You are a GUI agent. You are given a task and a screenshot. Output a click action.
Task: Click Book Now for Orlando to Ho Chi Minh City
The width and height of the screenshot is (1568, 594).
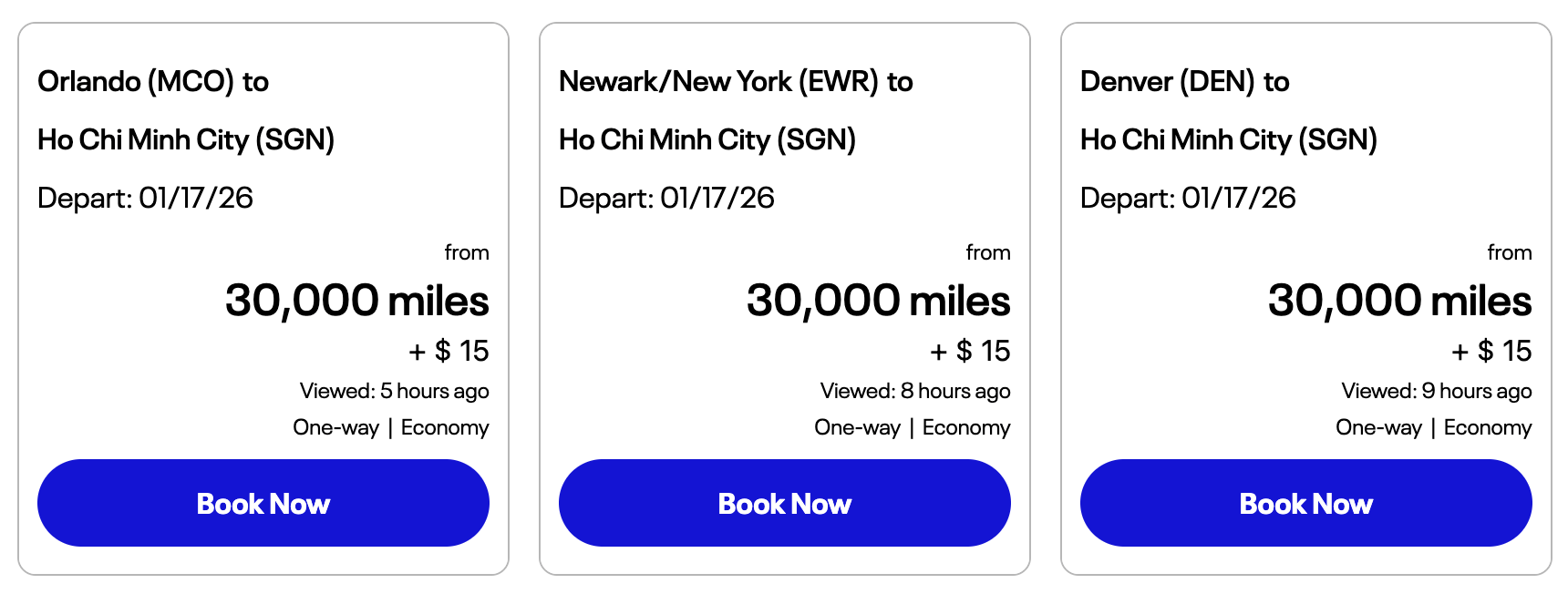pos(263,502)
